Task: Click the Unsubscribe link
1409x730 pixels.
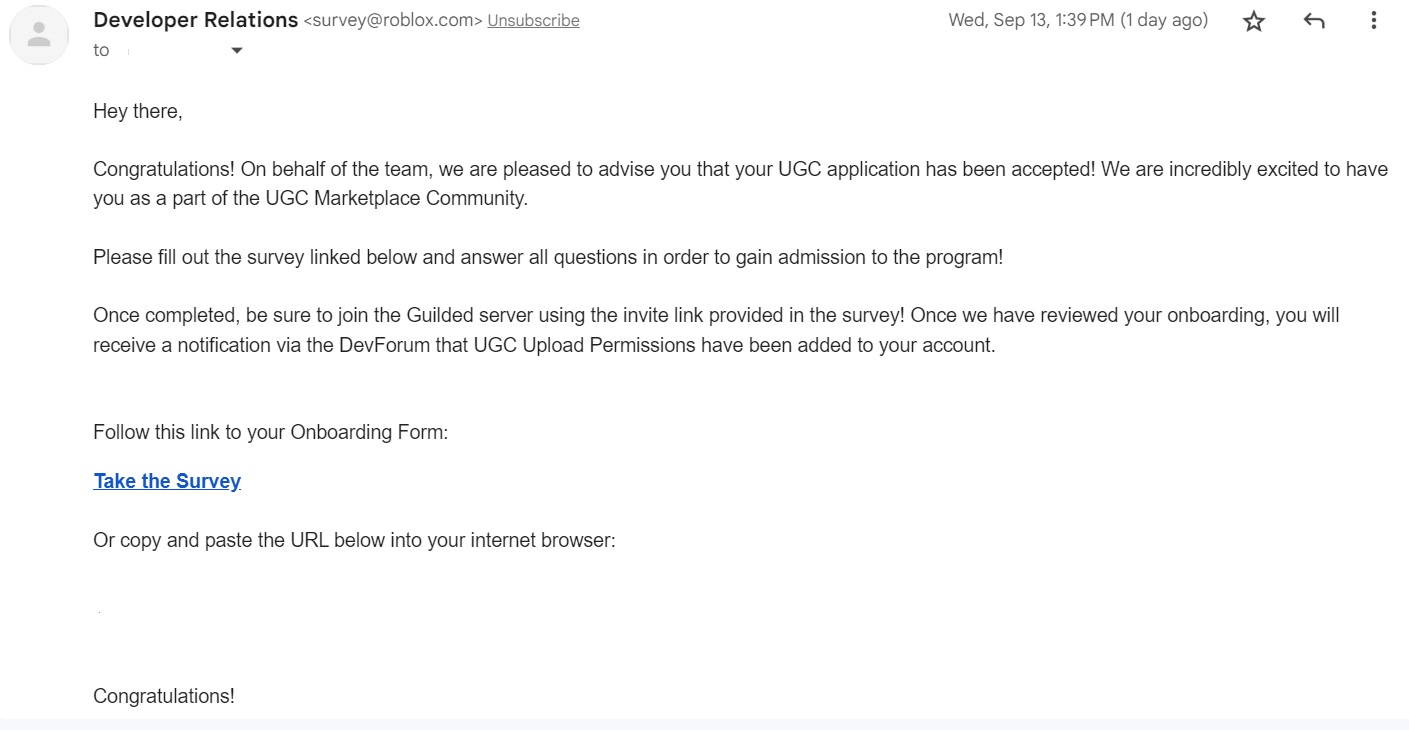Action: (x=533, y=20)
